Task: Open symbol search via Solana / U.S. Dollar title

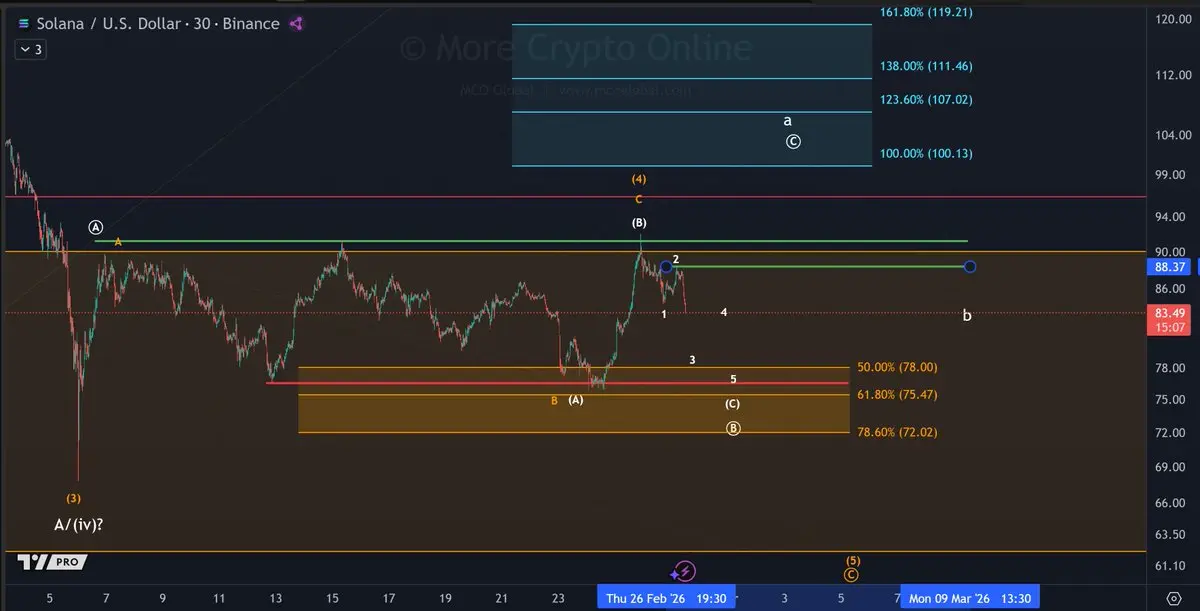Action: click(x=108, y=23)
